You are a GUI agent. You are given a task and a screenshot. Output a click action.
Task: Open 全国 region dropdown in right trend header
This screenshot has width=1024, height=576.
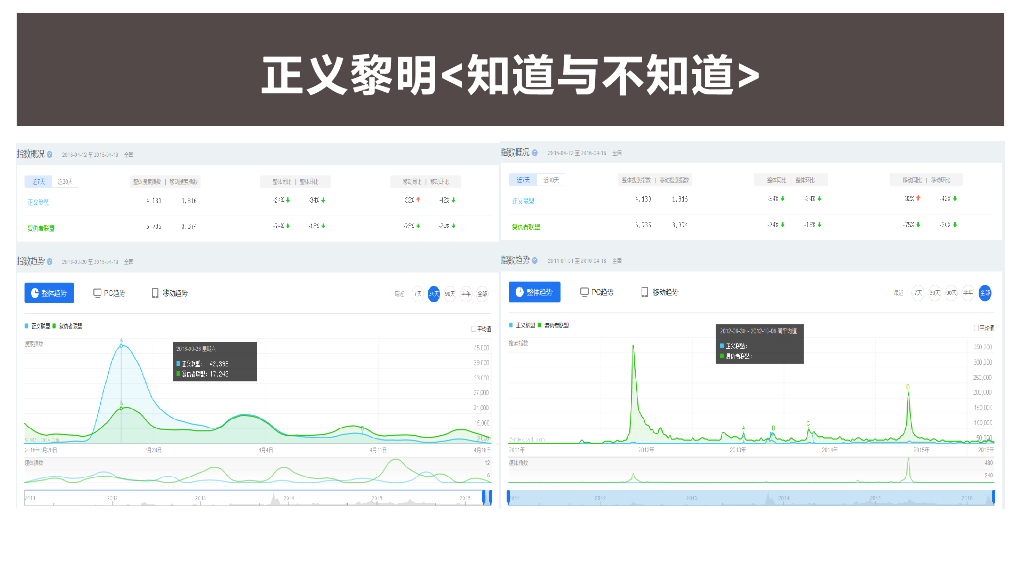(617, 261)
